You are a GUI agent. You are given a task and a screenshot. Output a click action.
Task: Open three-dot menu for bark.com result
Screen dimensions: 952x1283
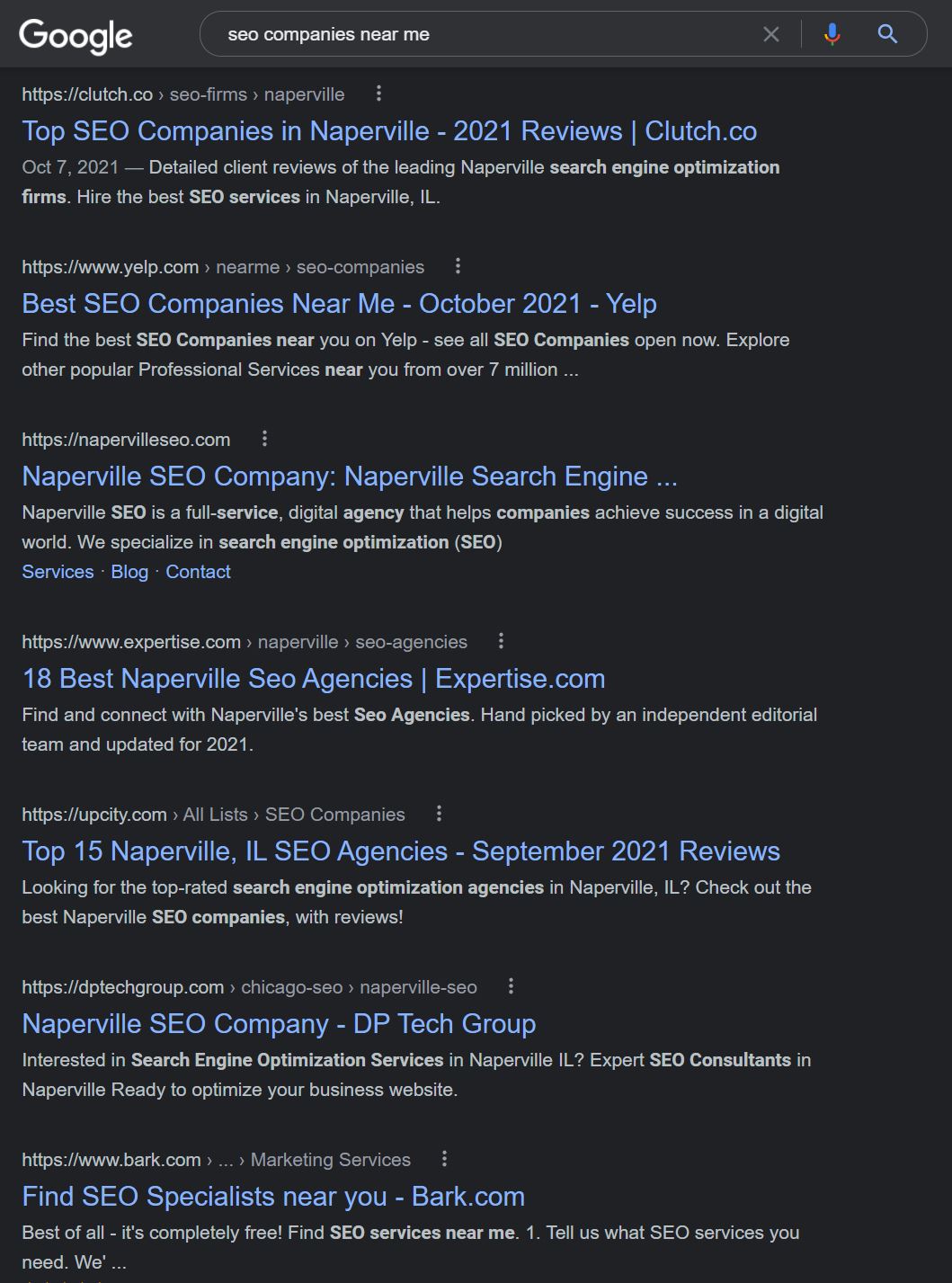(444, 1159)
